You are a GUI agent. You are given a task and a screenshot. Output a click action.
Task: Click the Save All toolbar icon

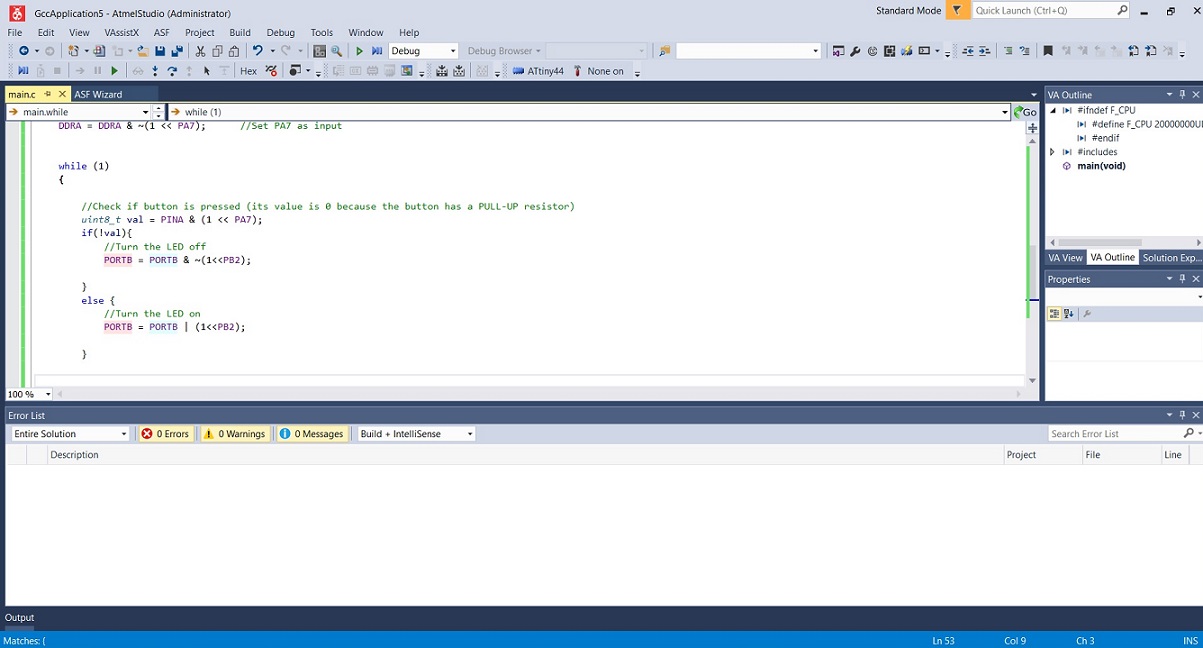click(178, 50)
